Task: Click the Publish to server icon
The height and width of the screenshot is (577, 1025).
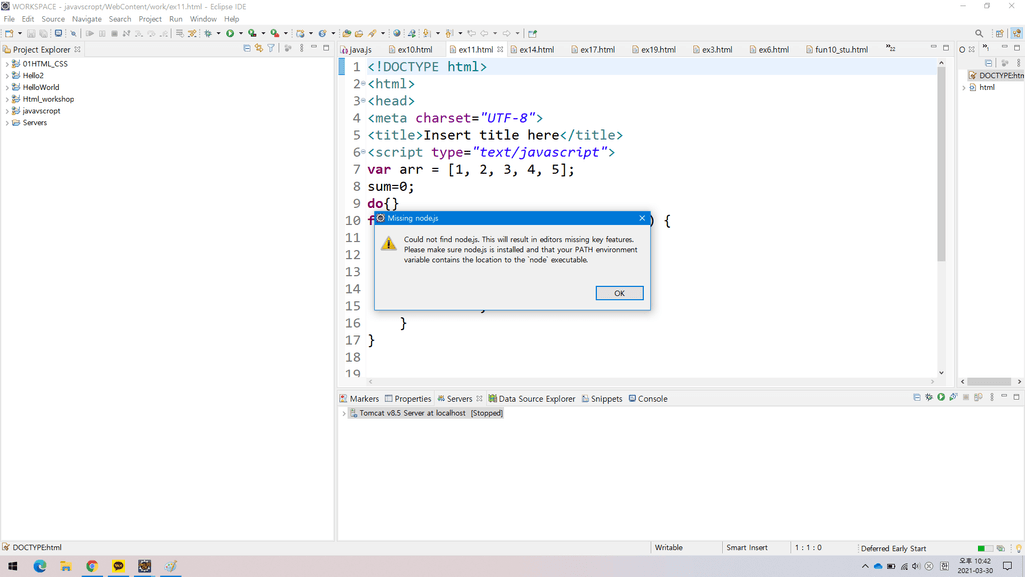Action: point(978,397)
